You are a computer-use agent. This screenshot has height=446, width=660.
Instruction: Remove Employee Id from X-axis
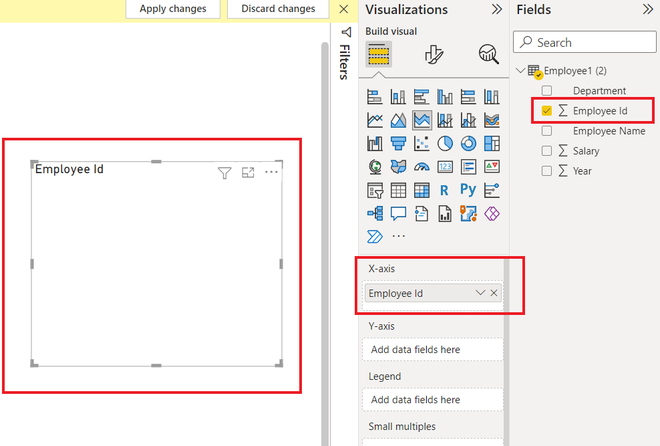[x=494, y=293]
